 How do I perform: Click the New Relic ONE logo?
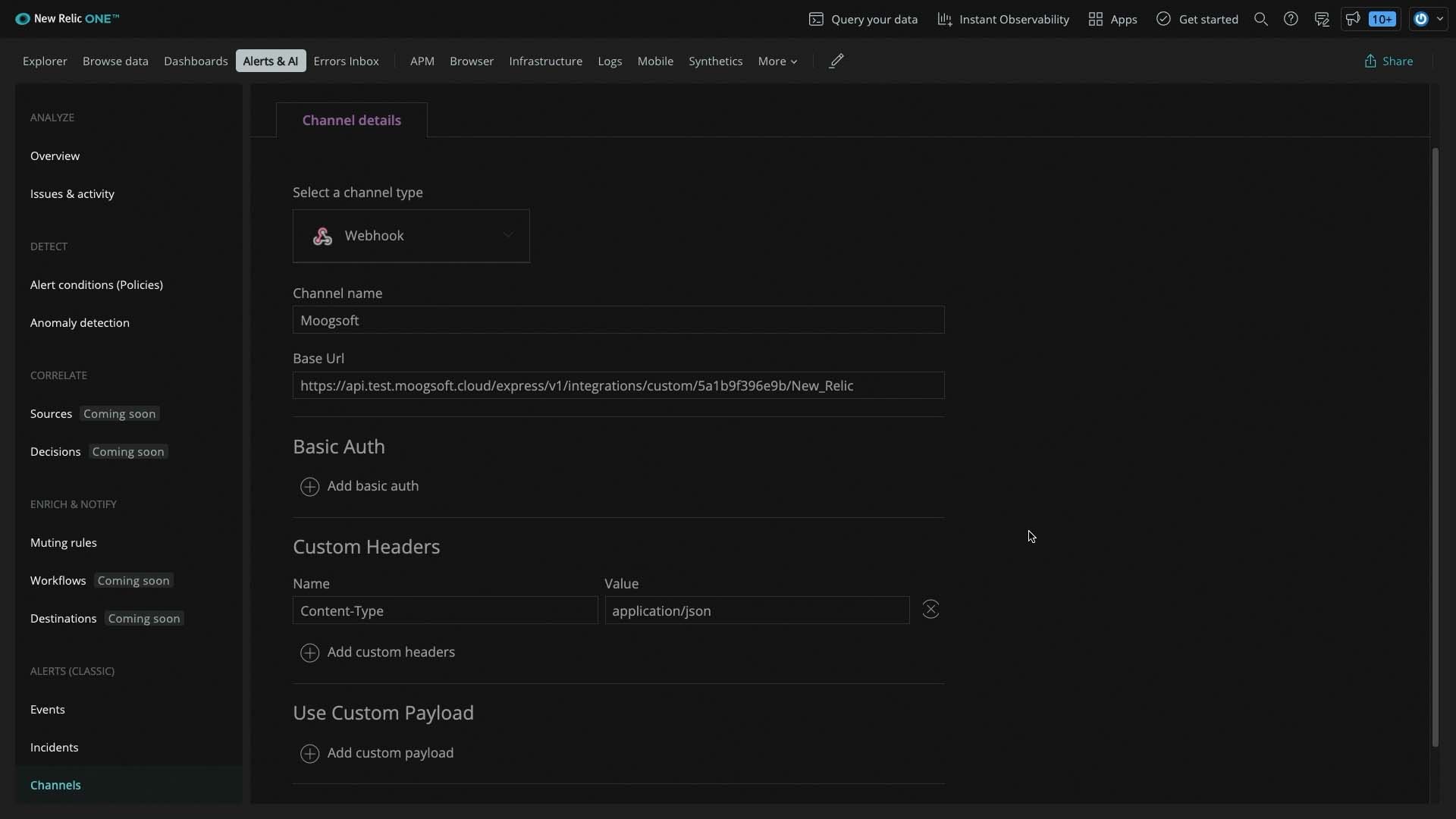(x=67, y=19)
